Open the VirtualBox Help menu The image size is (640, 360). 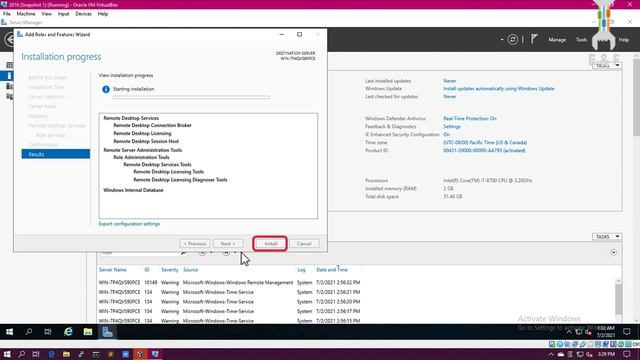103,14
